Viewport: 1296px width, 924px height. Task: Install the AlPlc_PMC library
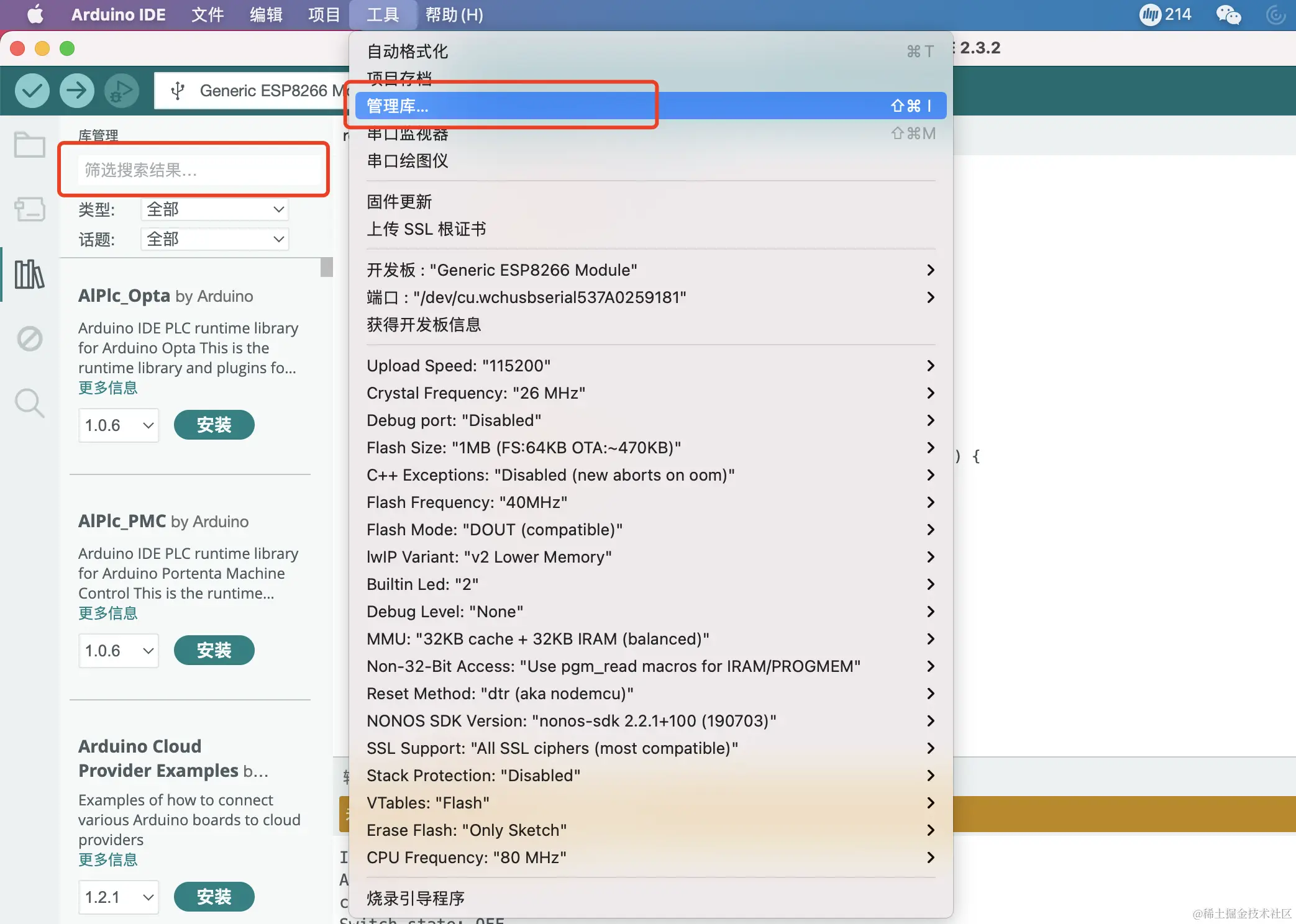214,650
